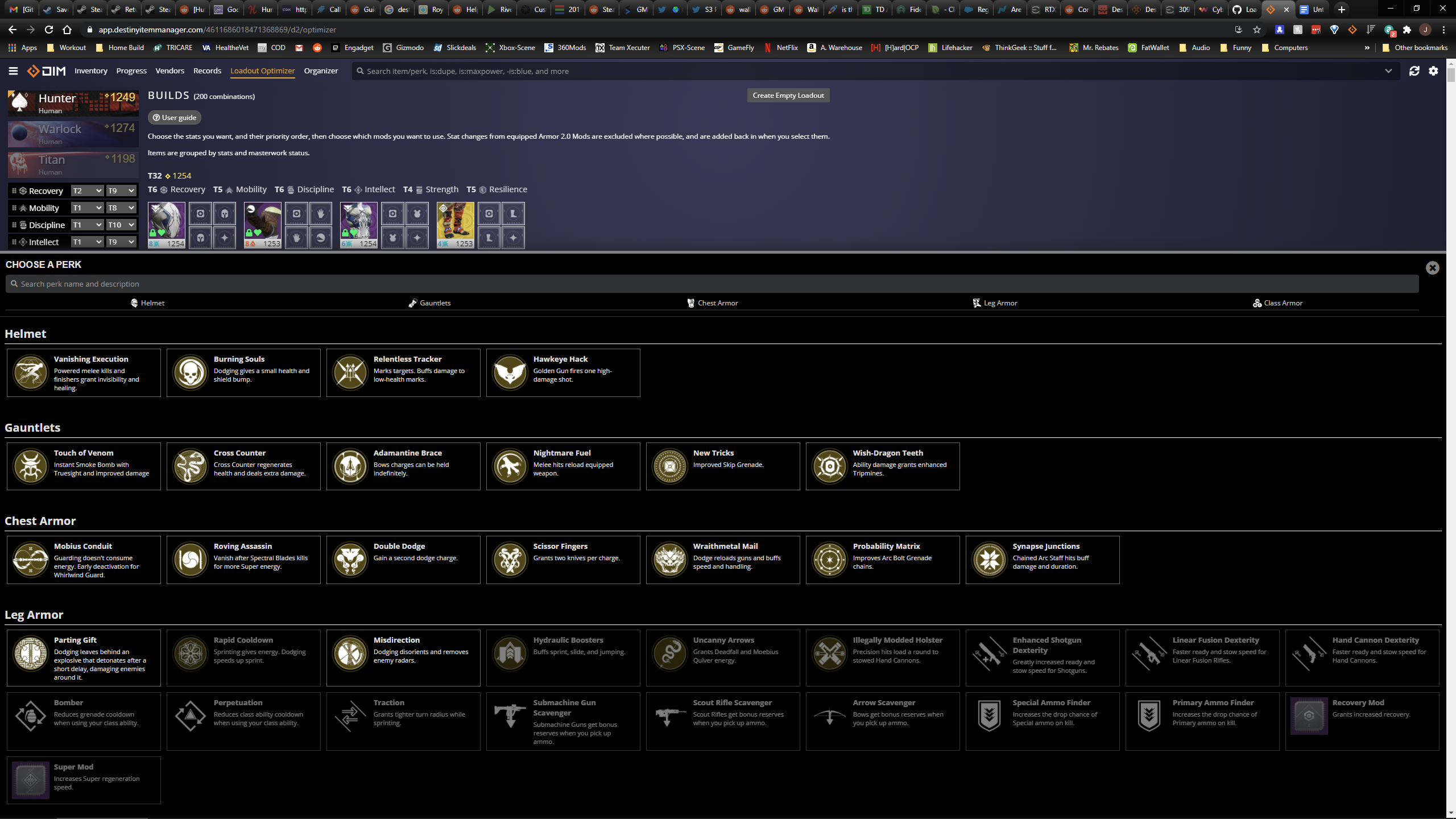Expand the search bar suggestions chevron
This screenshot has width=1456, height=819.
[1389, 71]
